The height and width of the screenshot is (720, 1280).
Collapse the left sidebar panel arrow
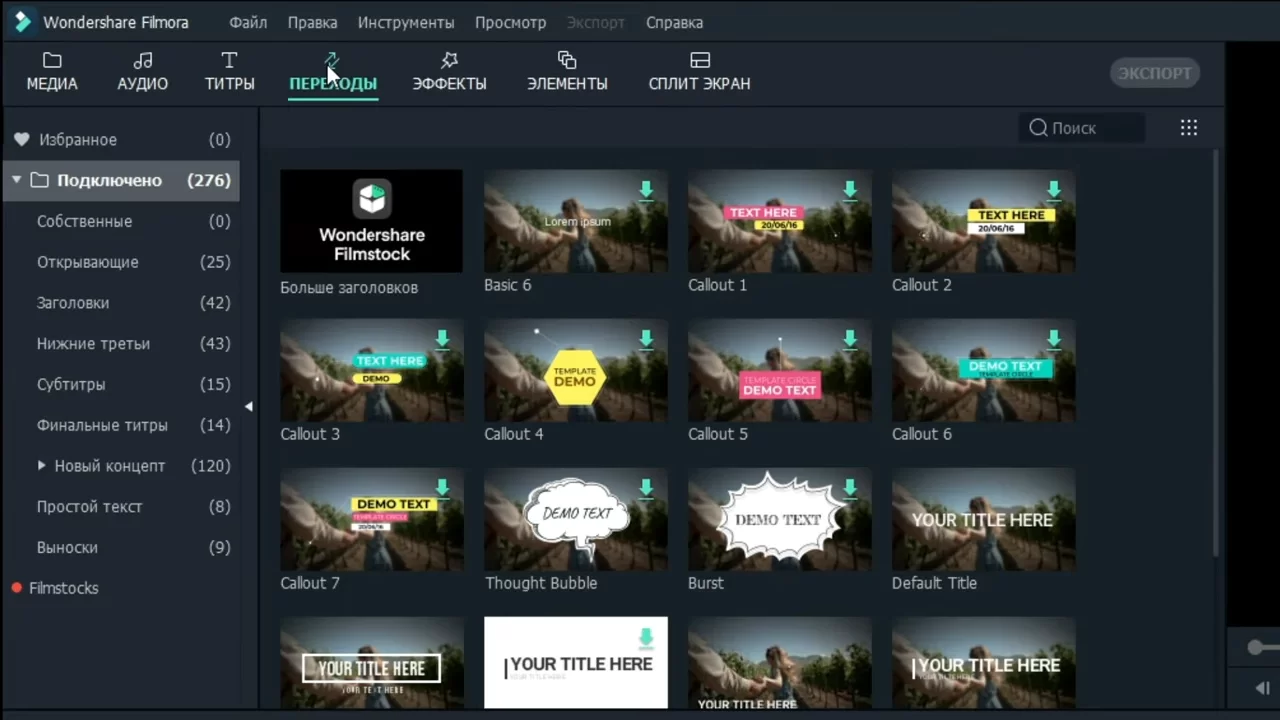[x=249, y=406]
